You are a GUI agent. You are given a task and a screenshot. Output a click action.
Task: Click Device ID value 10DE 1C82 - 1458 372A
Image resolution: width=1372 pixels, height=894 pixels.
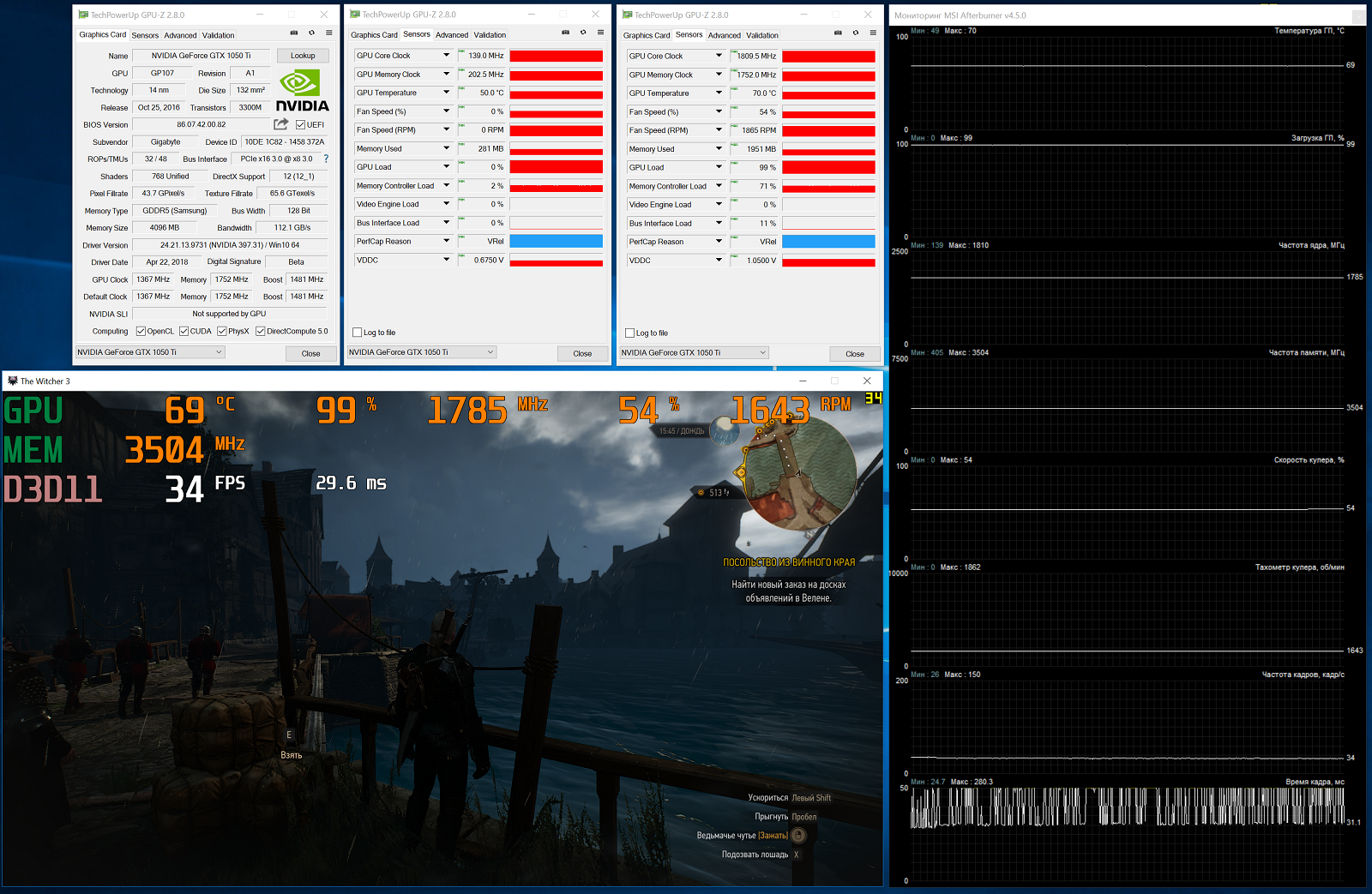coord(285,141)
